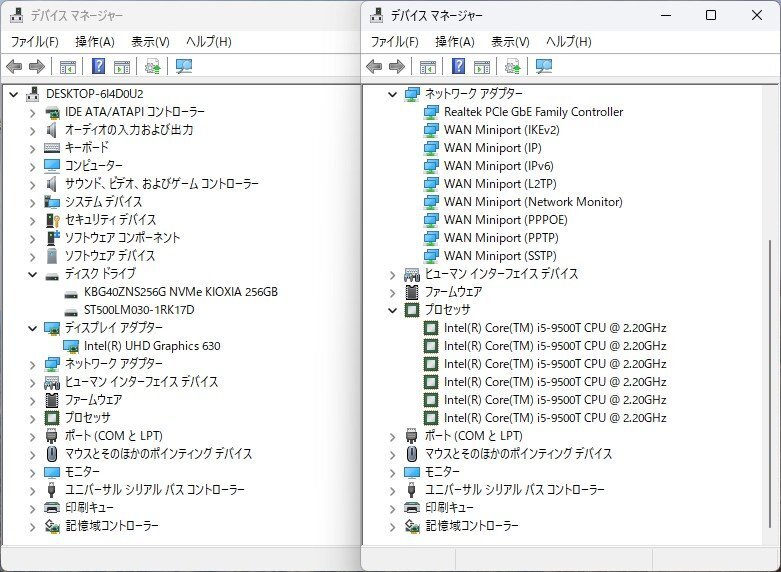The image size is (781, 572).
Task: Click セキュリティ デバイス key icon in left window
Action: click(x=52, y=220)
